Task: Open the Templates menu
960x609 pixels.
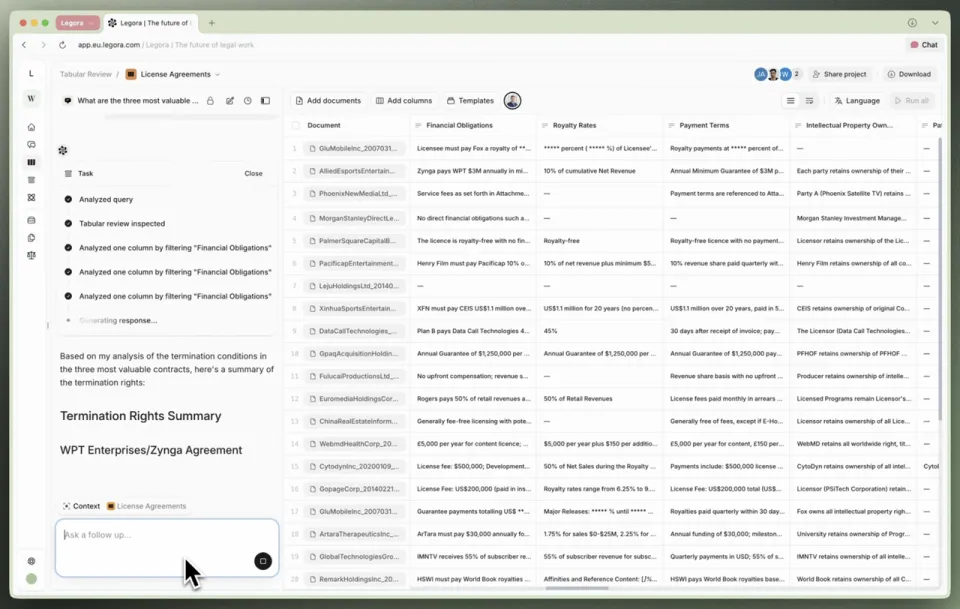Action: coord(470,101)
